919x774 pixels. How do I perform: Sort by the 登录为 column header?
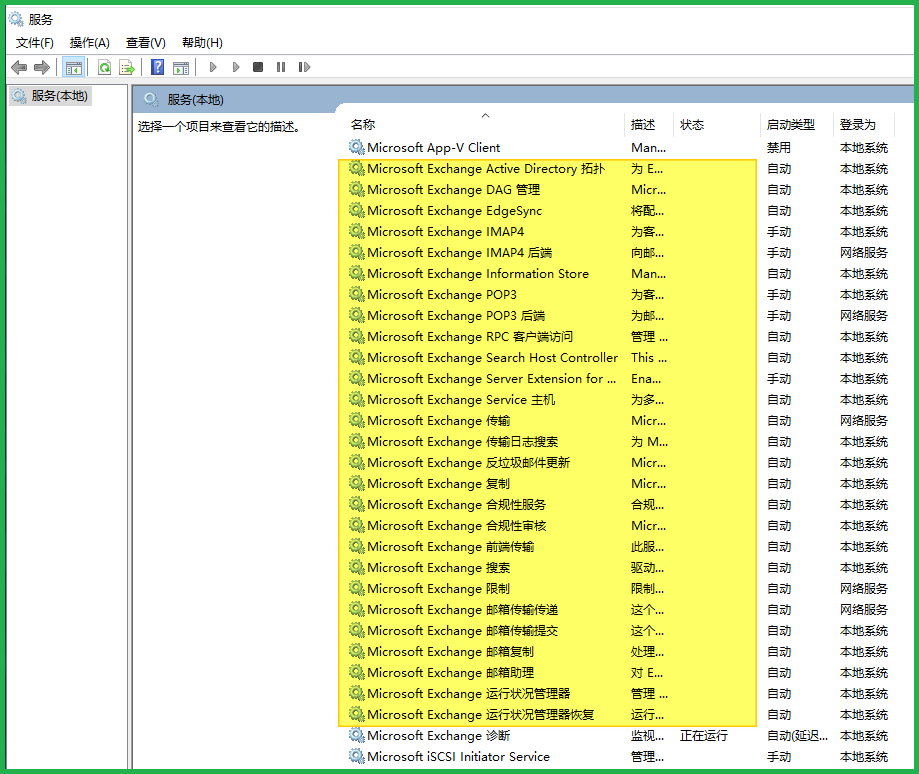(x=857, y=125)
